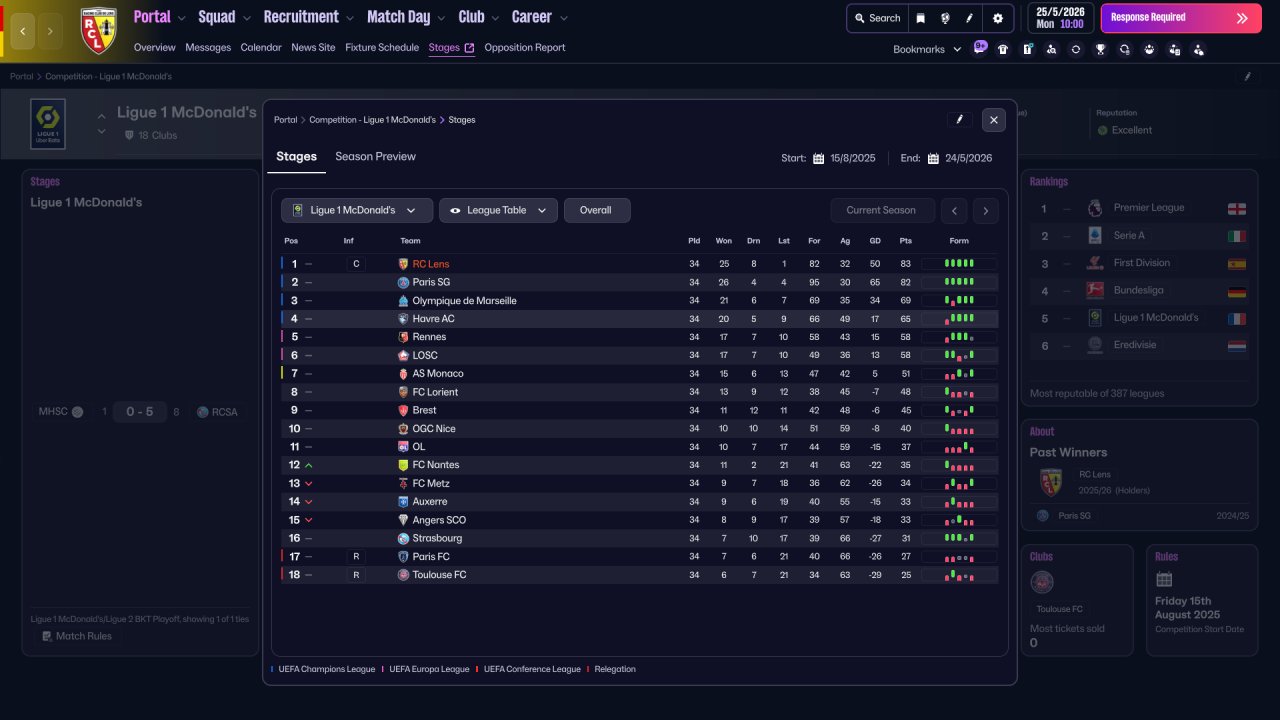Viewport: 1280px width, 720px height.
Task: Click the Strasbourg team name
Action: (x=437, y=538)
